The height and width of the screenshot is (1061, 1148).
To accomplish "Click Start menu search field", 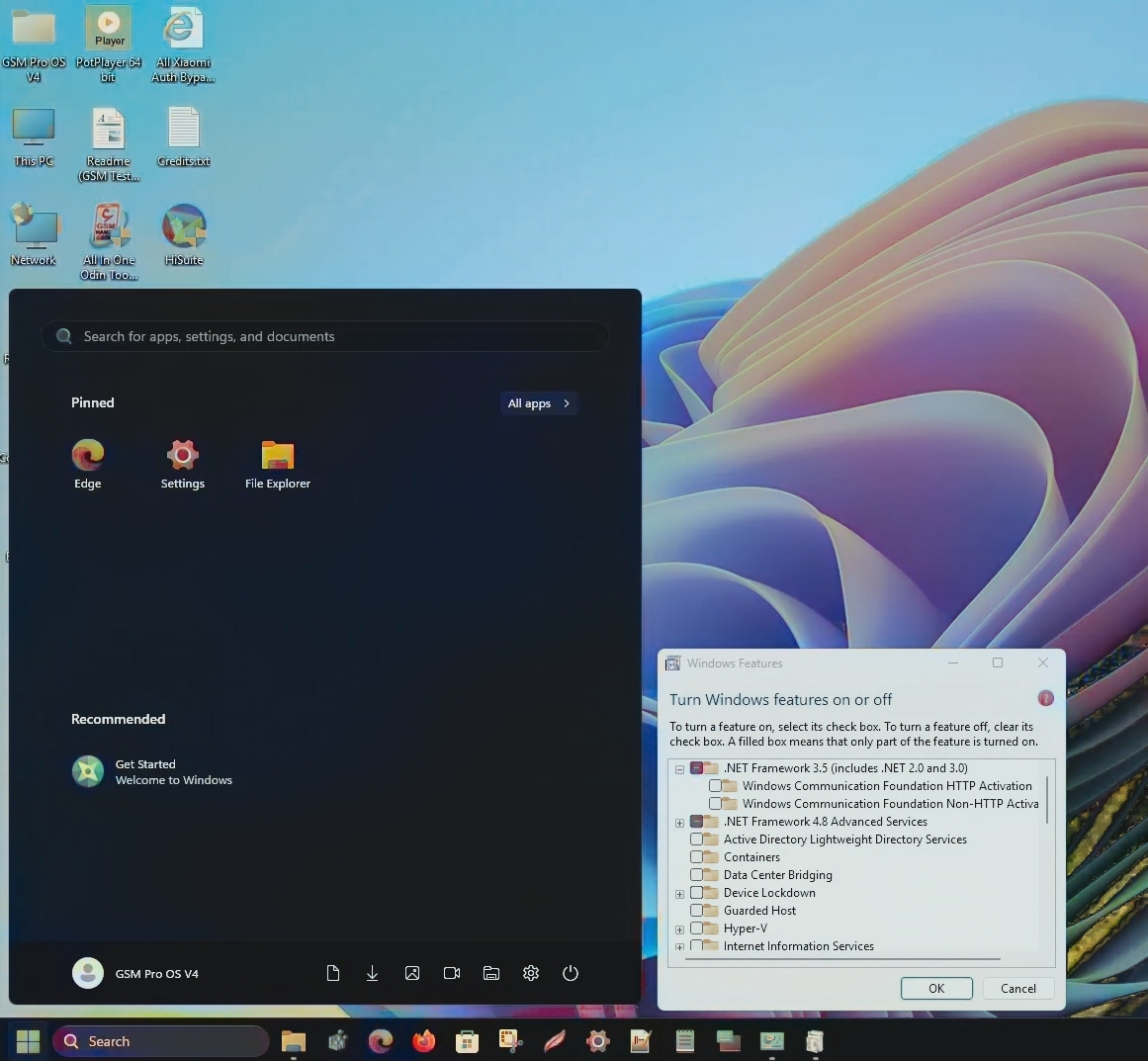I will (x=325, y=336).
